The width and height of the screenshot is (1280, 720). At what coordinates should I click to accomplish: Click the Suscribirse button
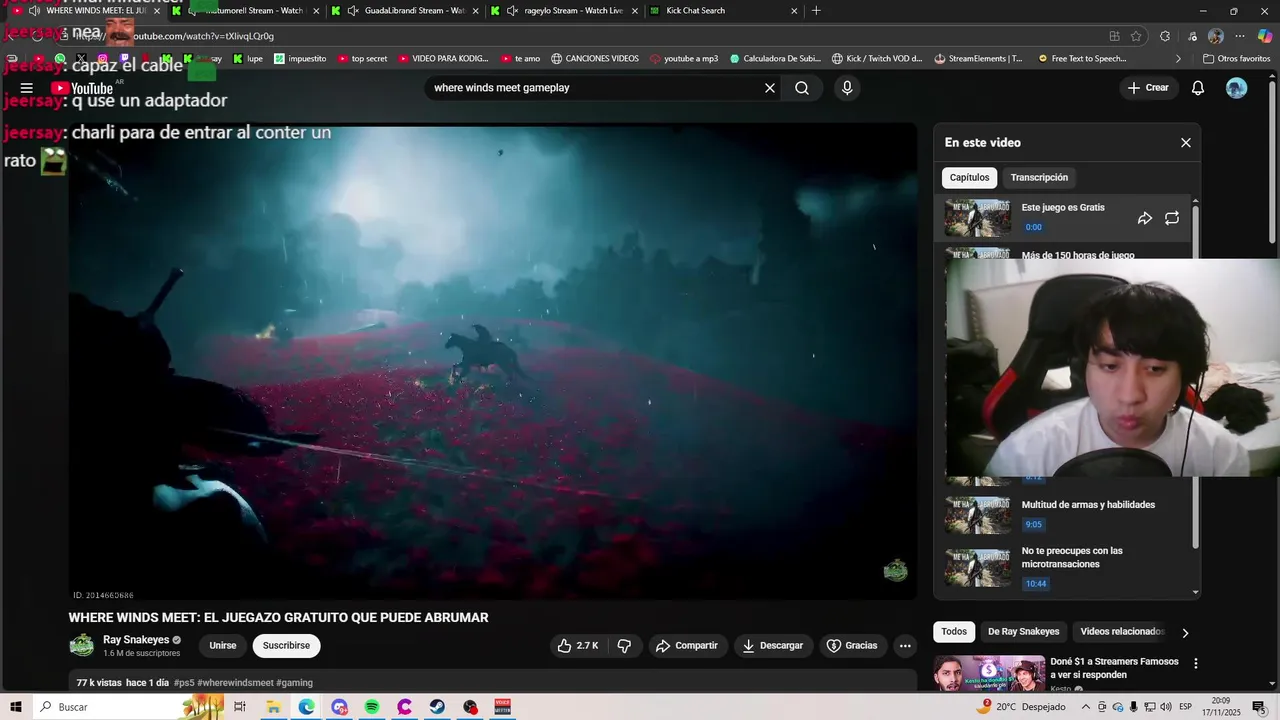[286, 646]
